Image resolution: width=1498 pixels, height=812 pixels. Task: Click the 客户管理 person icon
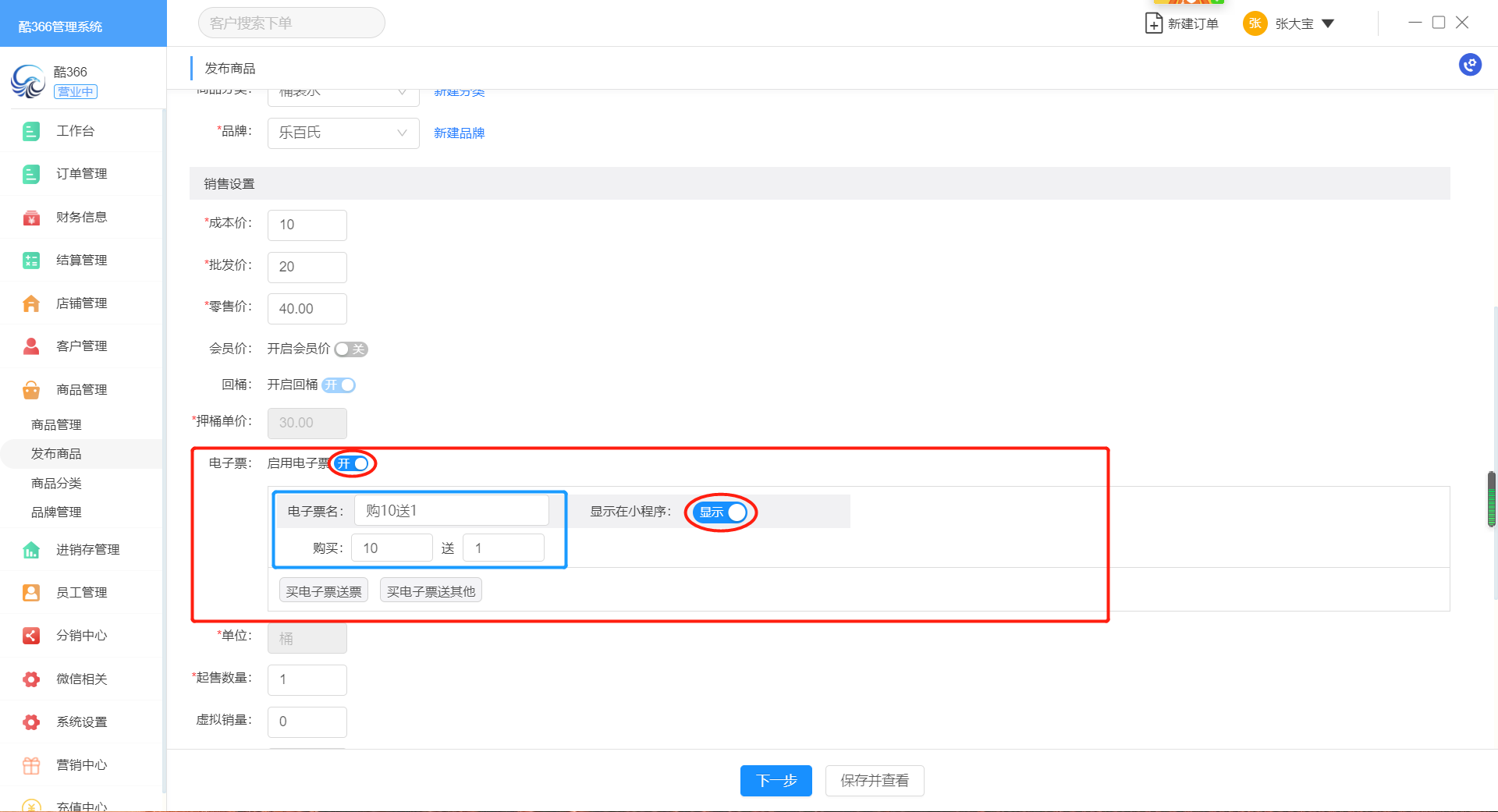click(31, 346)
